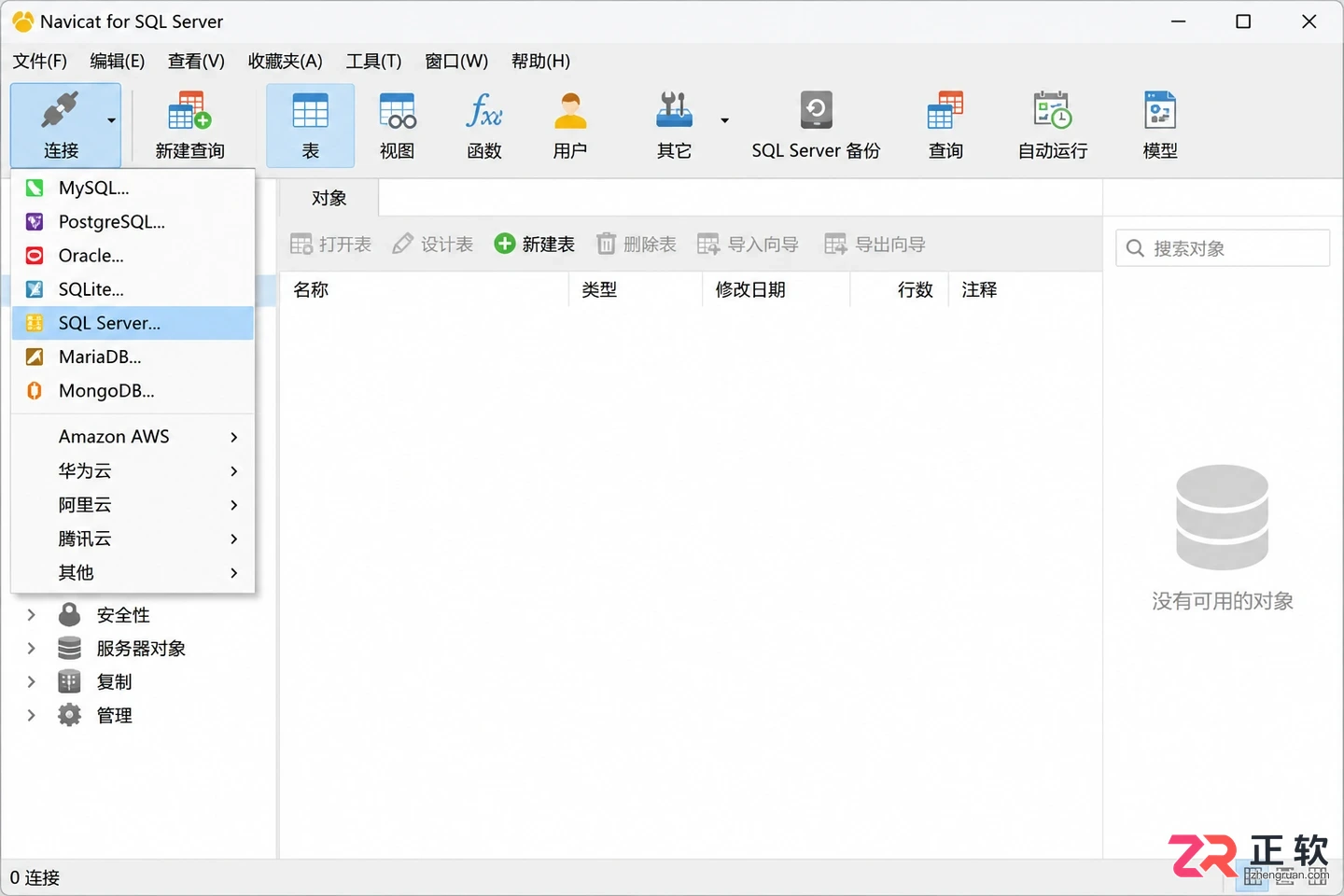Choose PostgreSQL... connection entry
This screenshot has width=1344, height=896.
(x=133, y=222)
